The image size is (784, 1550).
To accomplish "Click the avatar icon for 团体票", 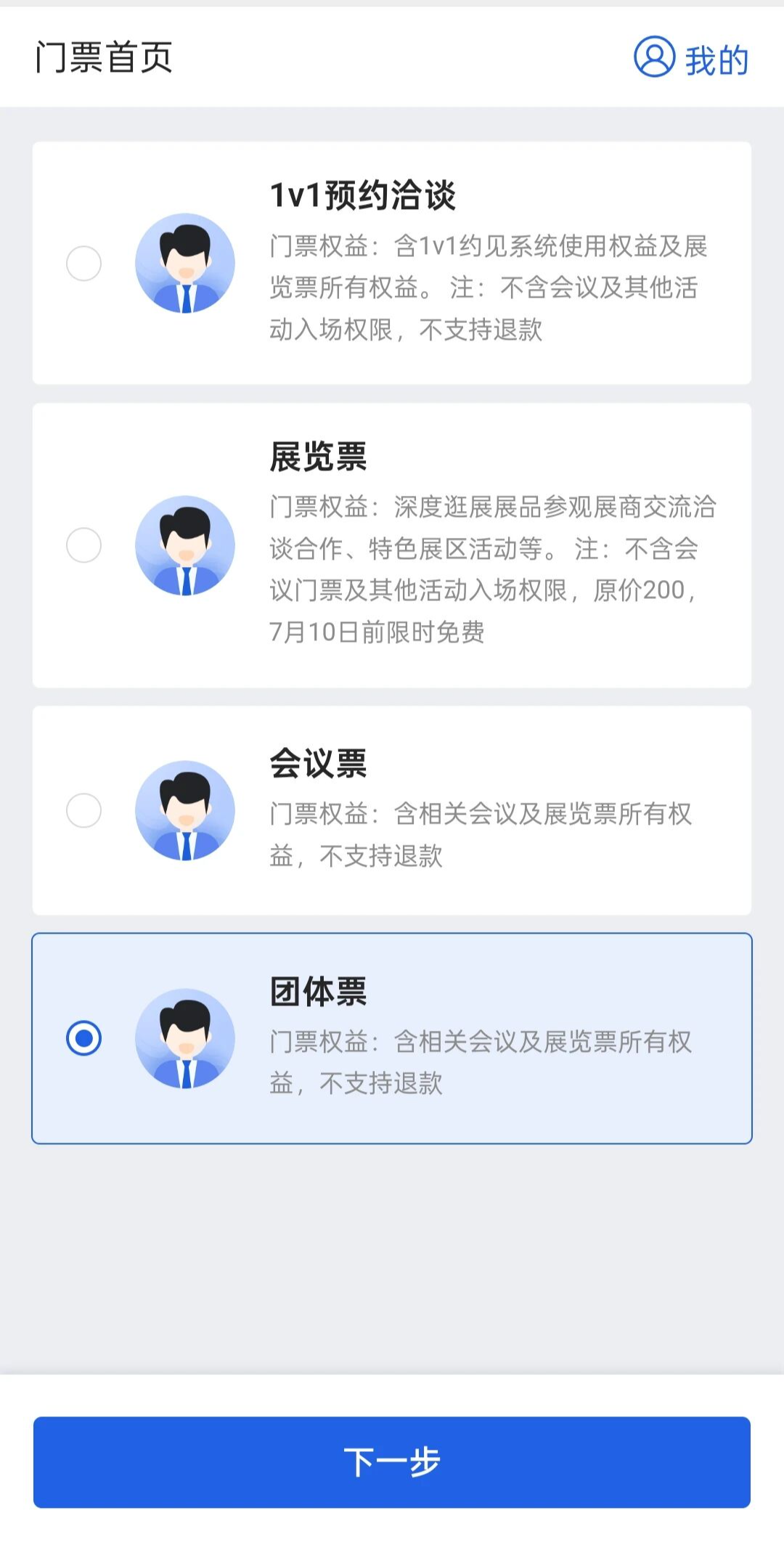I will [185, 1038].
